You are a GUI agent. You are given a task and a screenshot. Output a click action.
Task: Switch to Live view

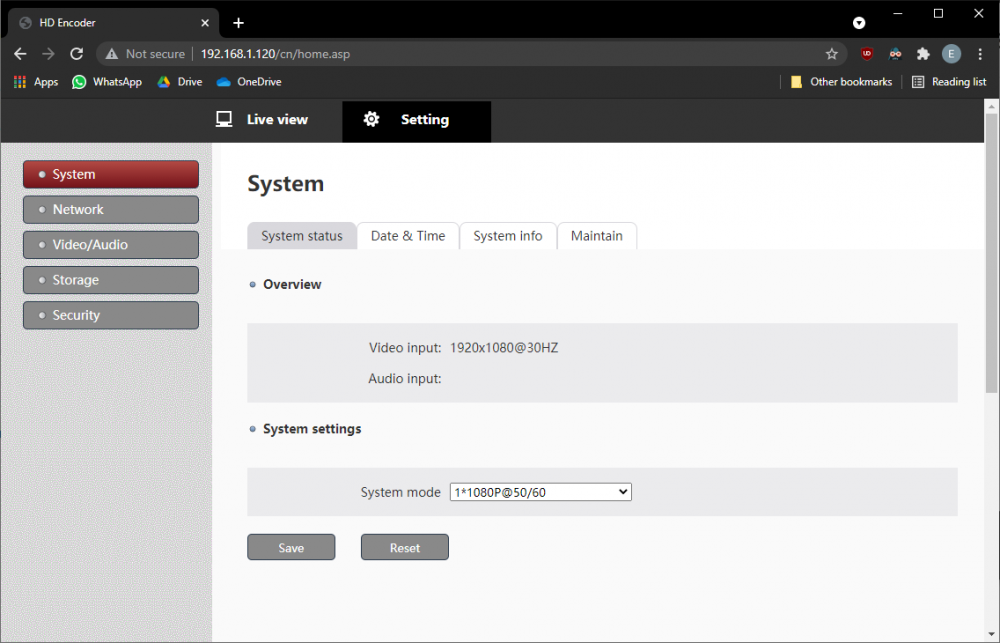pyautogui.click(x=261, y=119)
